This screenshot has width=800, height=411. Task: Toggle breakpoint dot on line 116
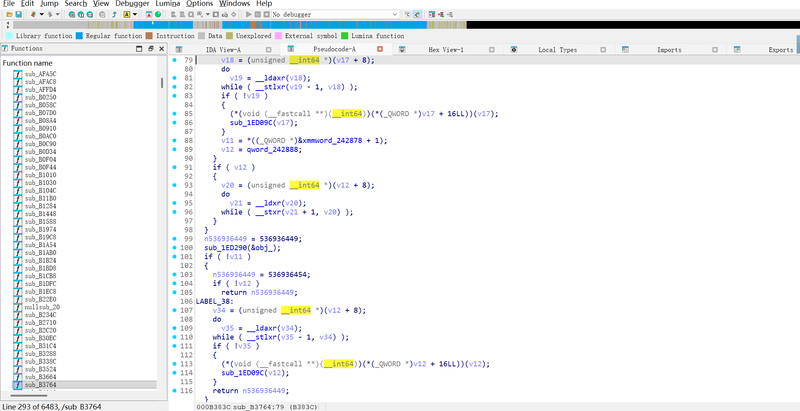coord(175,391)
